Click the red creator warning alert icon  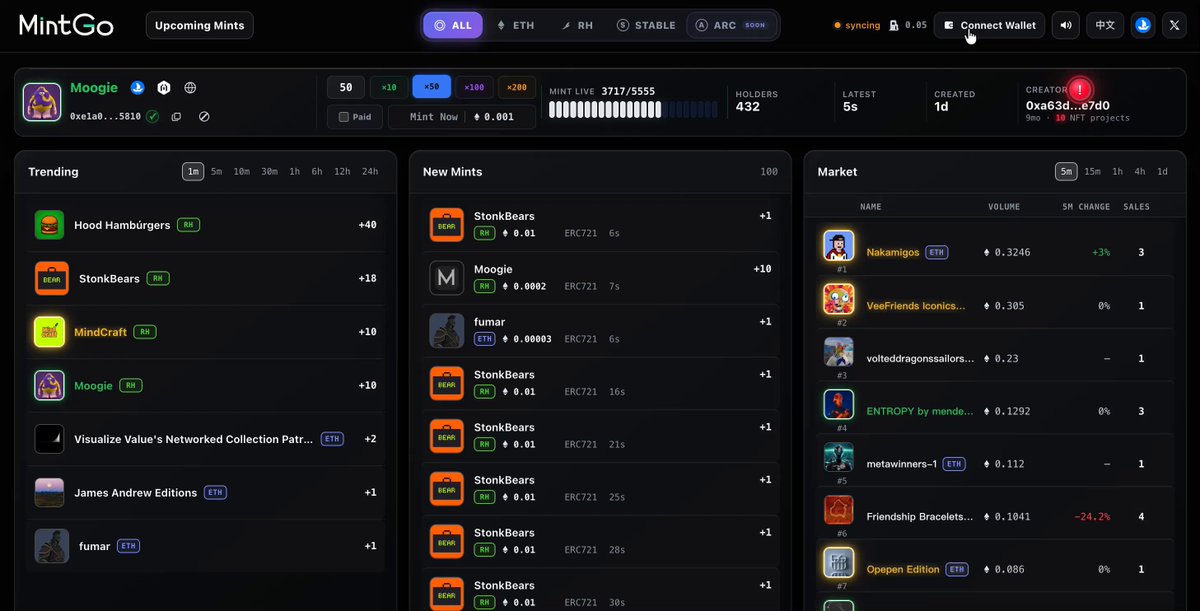1078,88
